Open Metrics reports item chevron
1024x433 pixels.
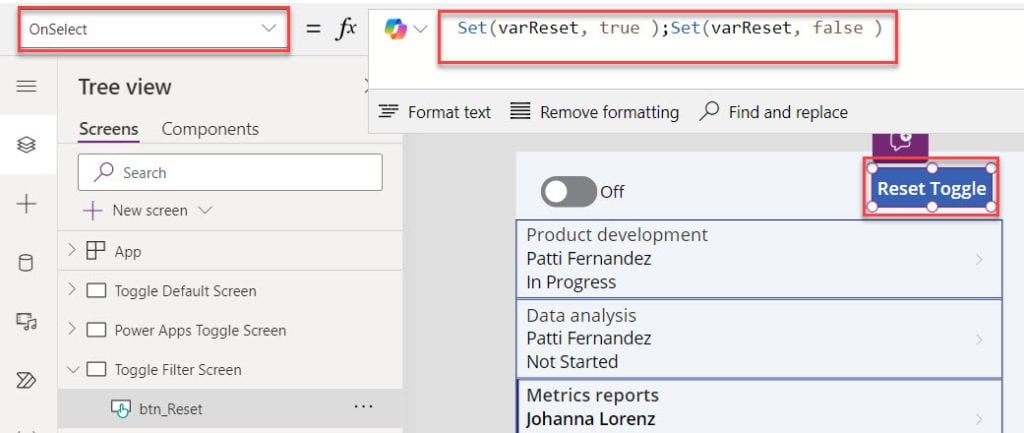(979, 419)
